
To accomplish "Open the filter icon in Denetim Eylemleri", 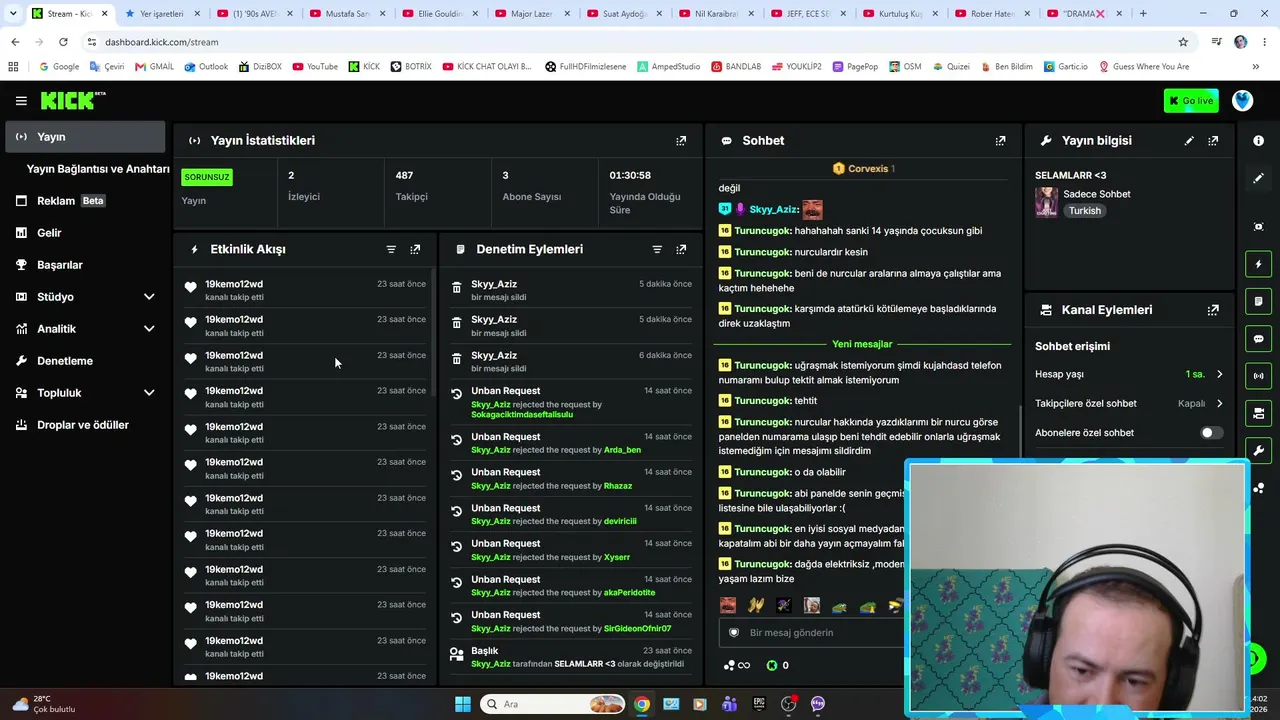I will [x=657, y=249].
